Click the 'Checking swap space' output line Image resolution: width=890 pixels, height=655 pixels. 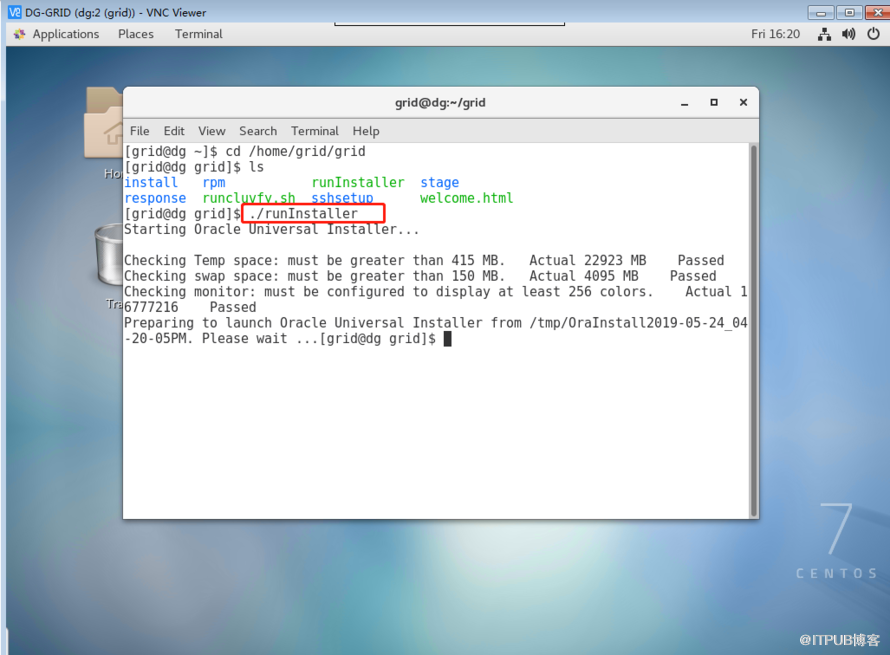coord(420,276)
